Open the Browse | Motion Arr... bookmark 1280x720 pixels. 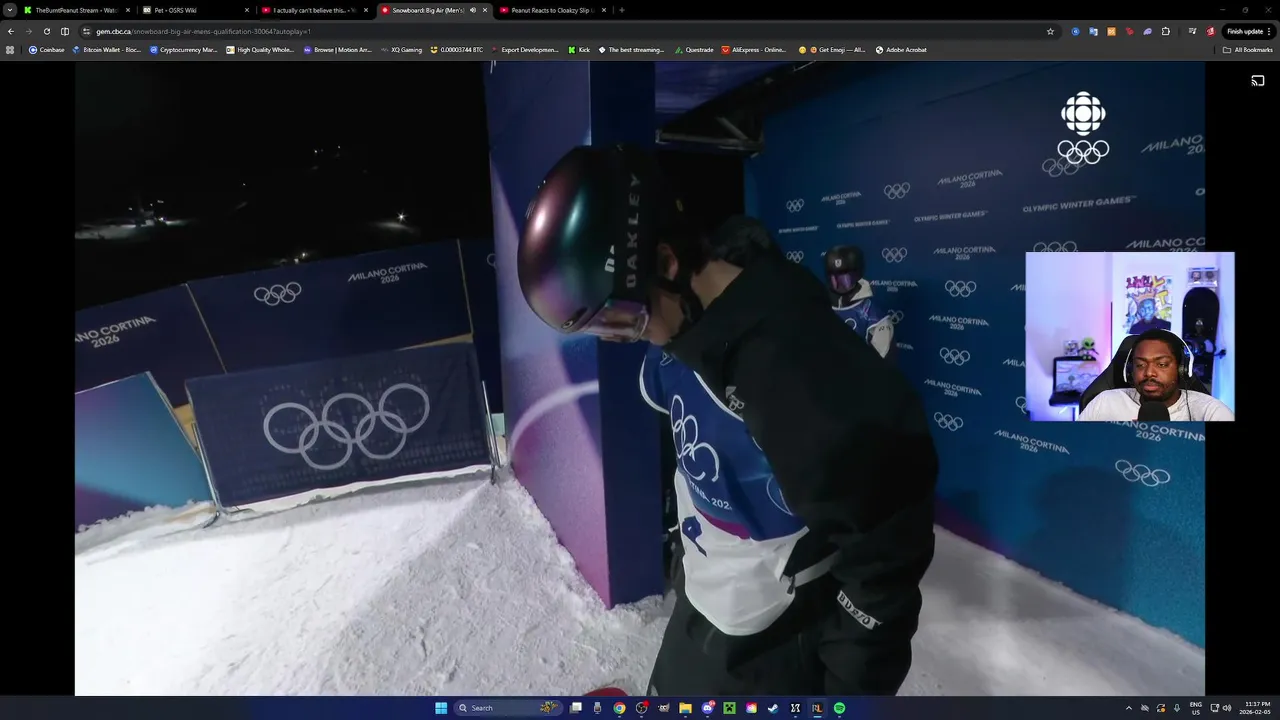click(337, 49)
